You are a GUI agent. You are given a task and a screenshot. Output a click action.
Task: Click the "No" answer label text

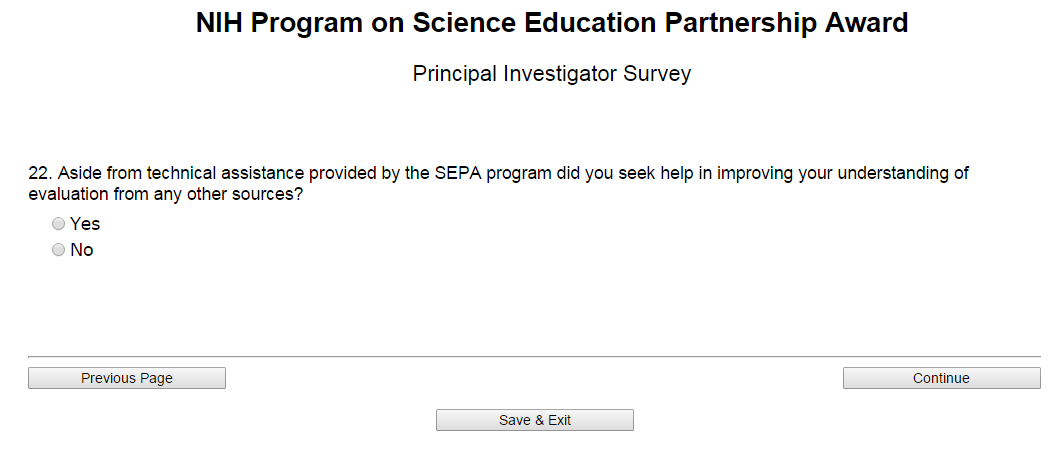82,250
